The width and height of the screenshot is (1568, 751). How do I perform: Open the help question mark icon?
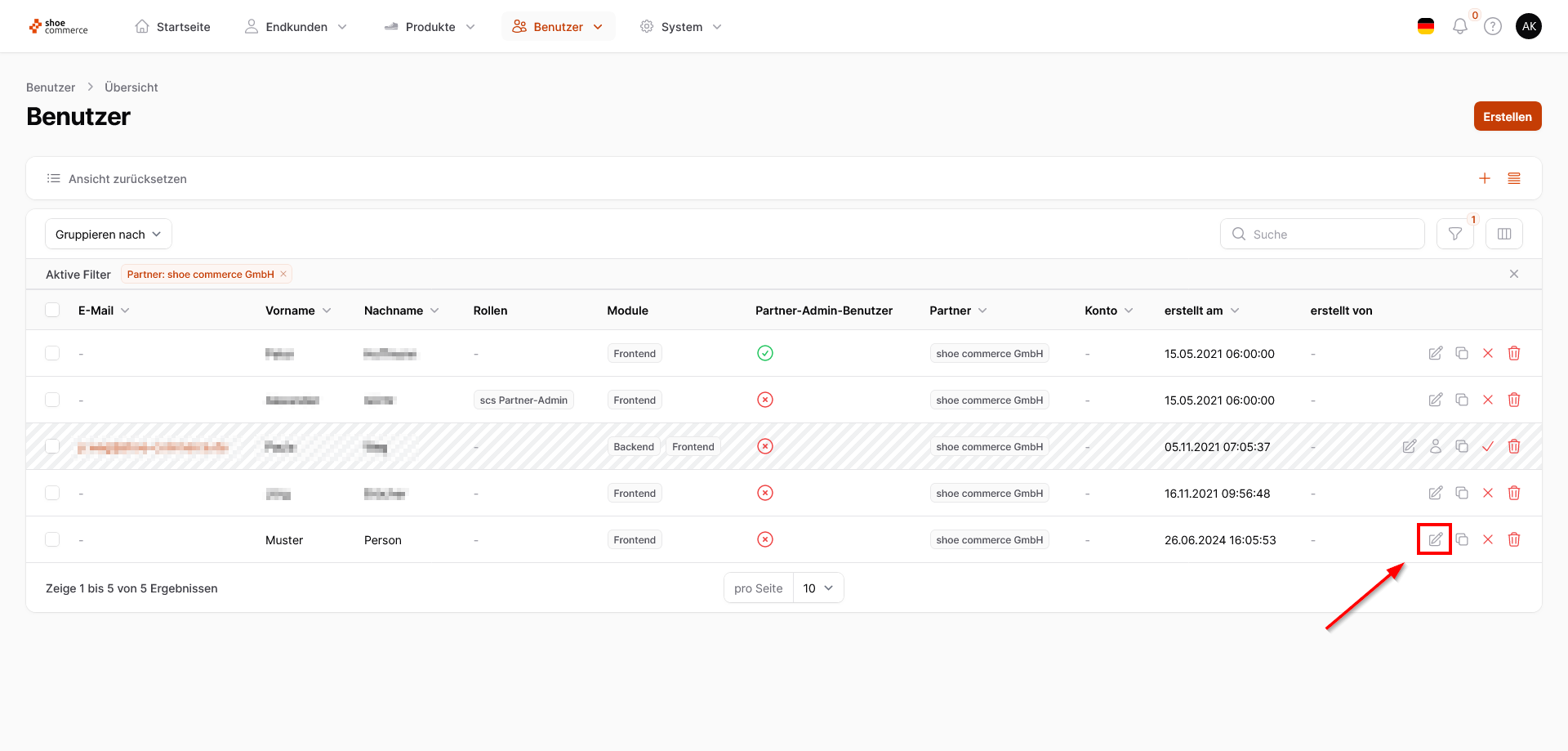pos(1492,27)
